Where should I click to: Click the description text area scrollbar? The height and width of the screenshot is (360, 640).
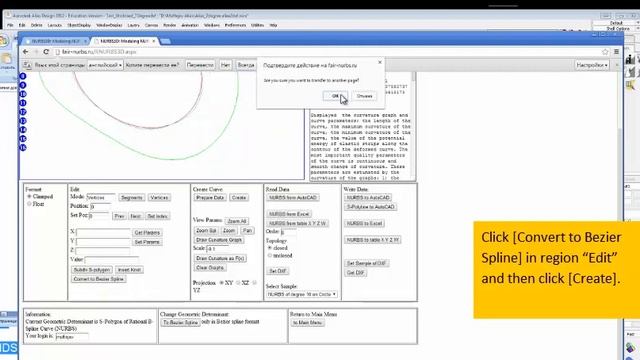point(414,126)
